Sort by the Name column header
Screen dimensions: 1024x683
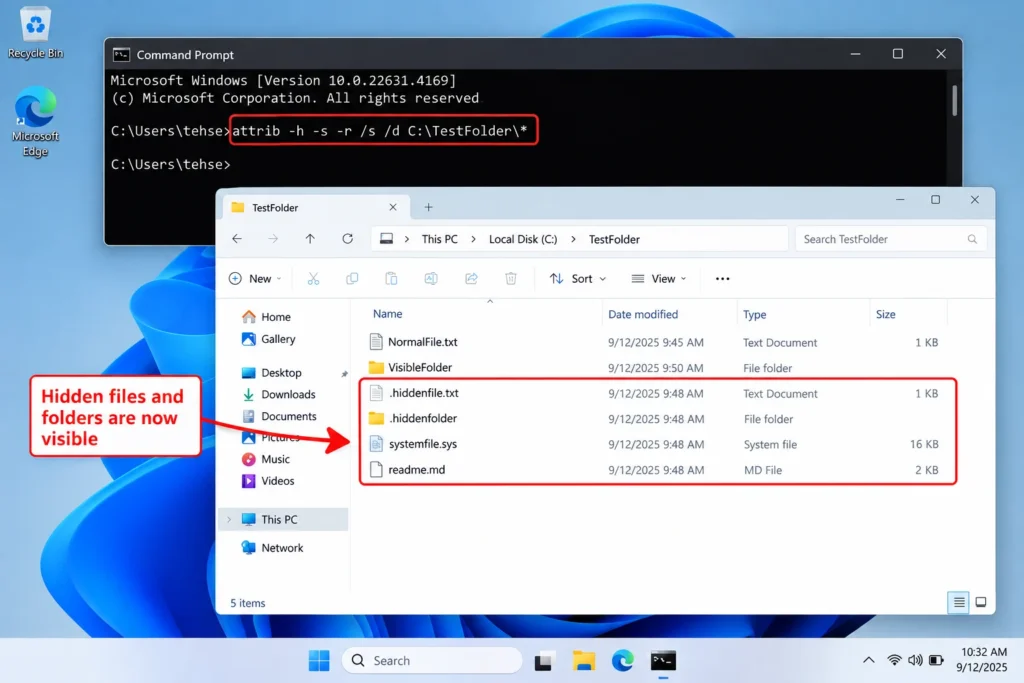point(387,314)
